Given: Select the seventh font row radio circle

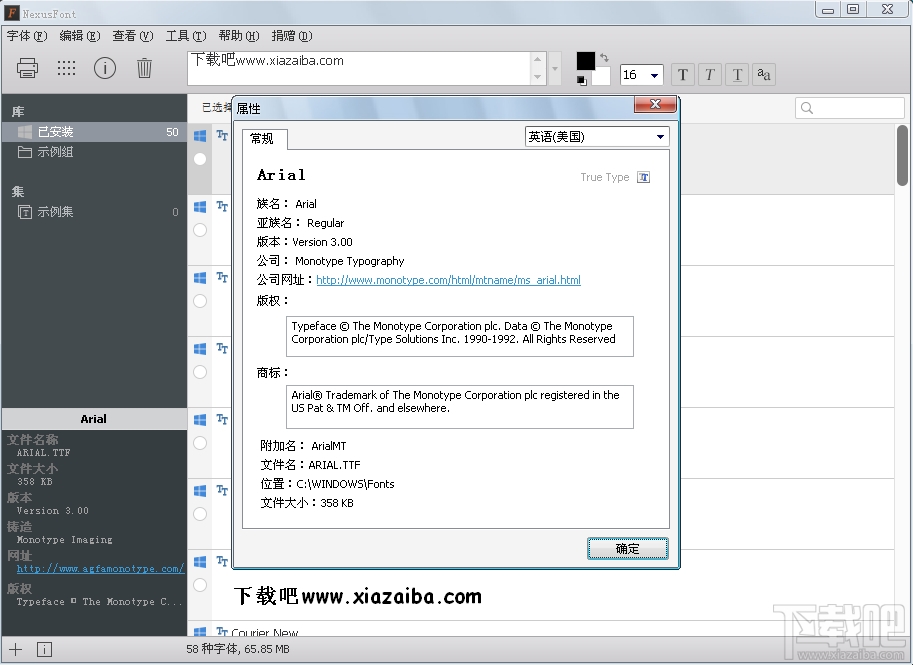Looking at the screenshot, I should 200,585.
